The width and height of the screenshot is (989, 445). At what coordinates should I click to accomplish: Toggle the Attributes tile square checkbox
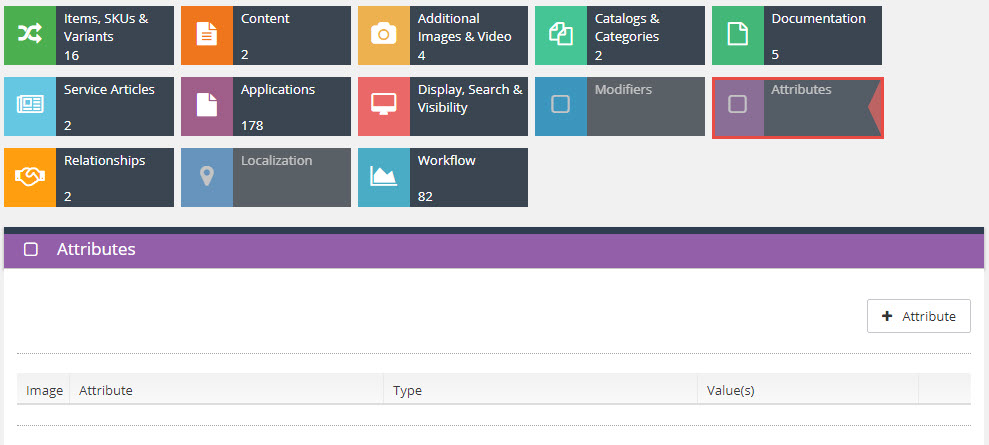pyautogui.click(x=737, y=104)
